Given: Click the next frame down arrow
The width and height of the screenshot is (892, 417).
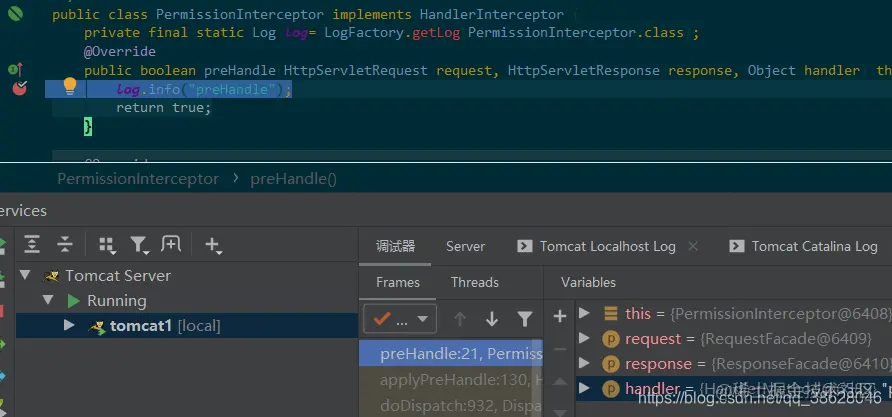Looking at the screenshot, I should (492, 319).
